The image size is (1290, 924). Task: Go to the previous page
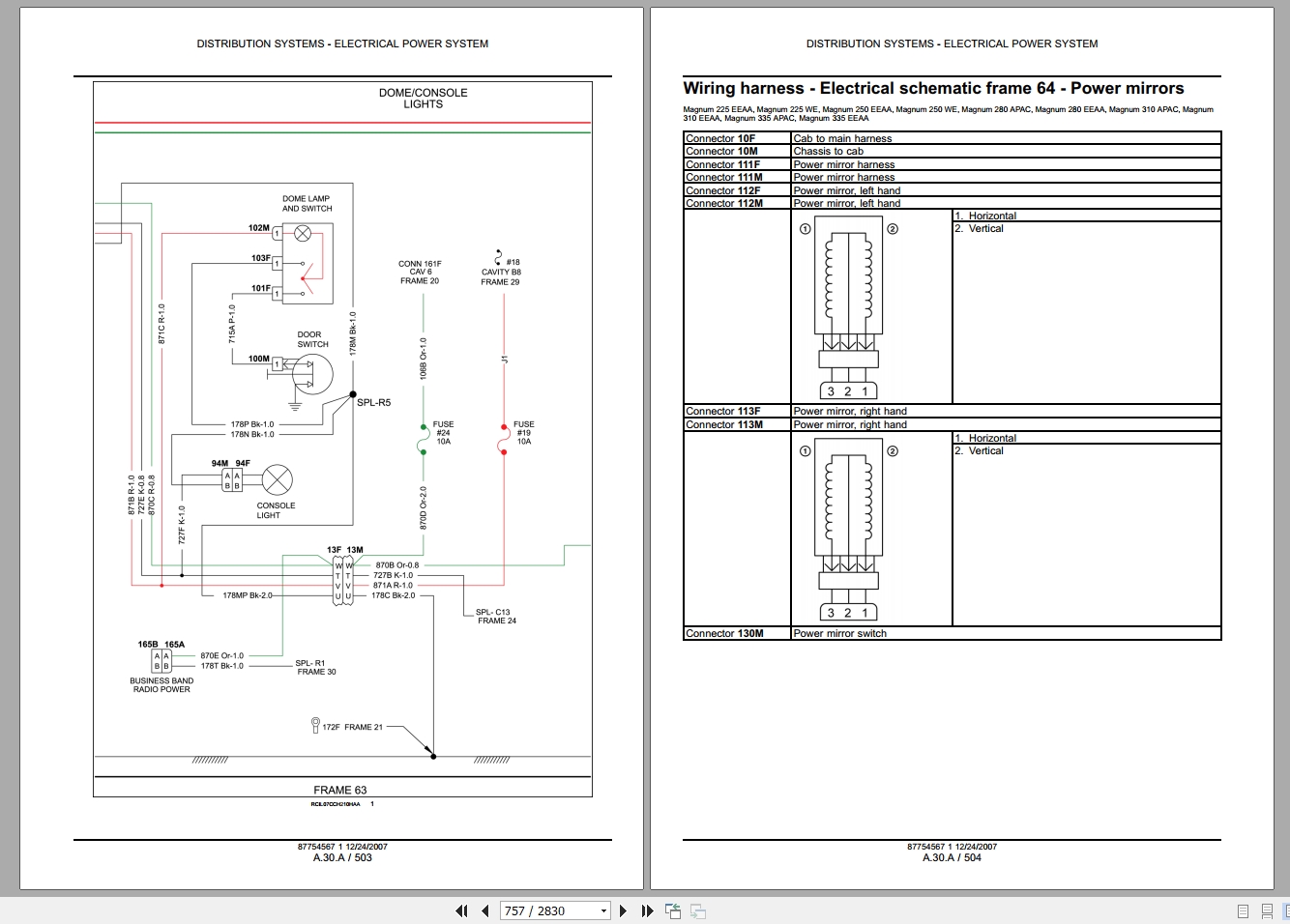[485, 910]
